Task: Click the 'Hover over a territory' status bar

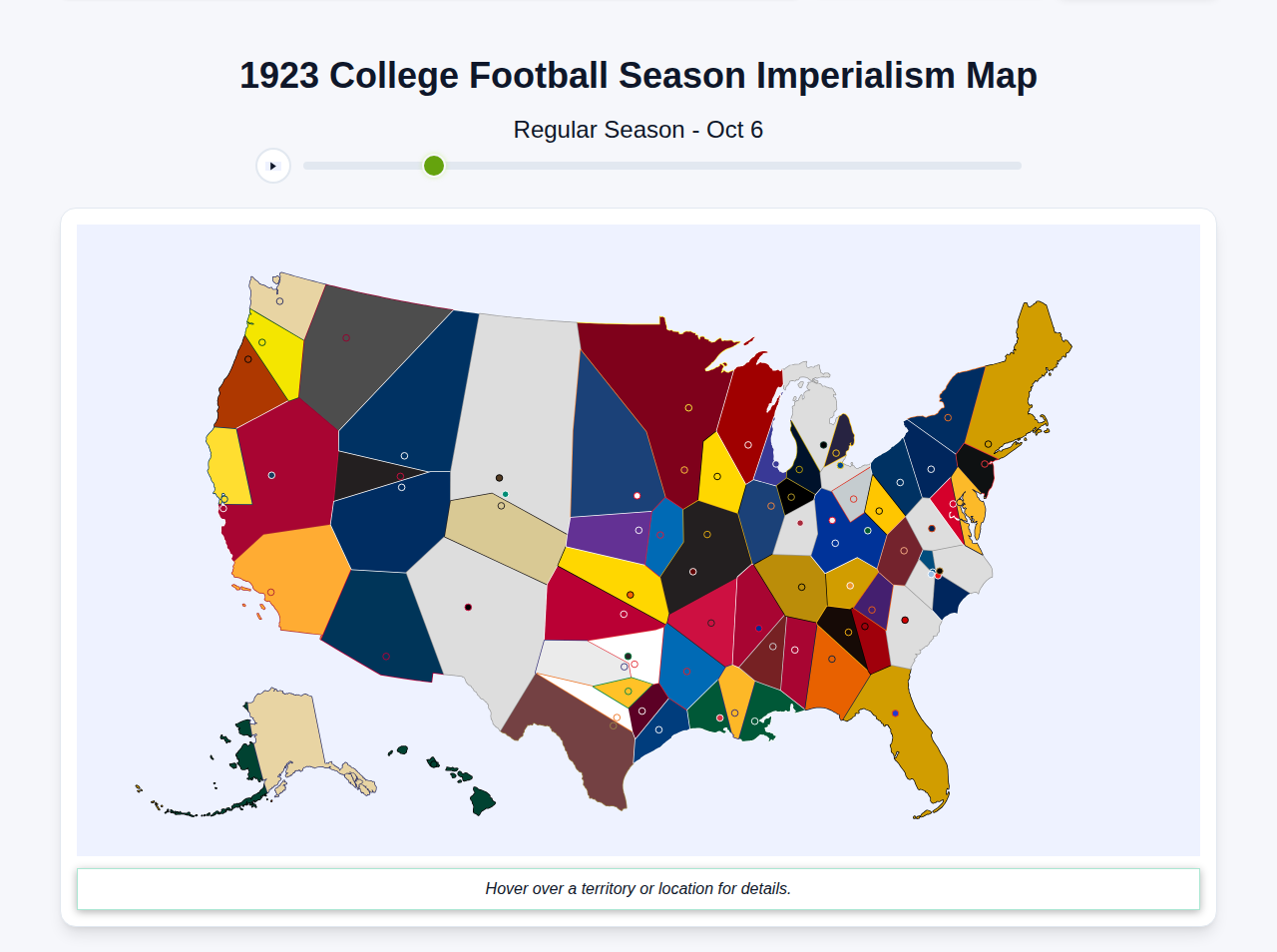Action: [638, 888]
